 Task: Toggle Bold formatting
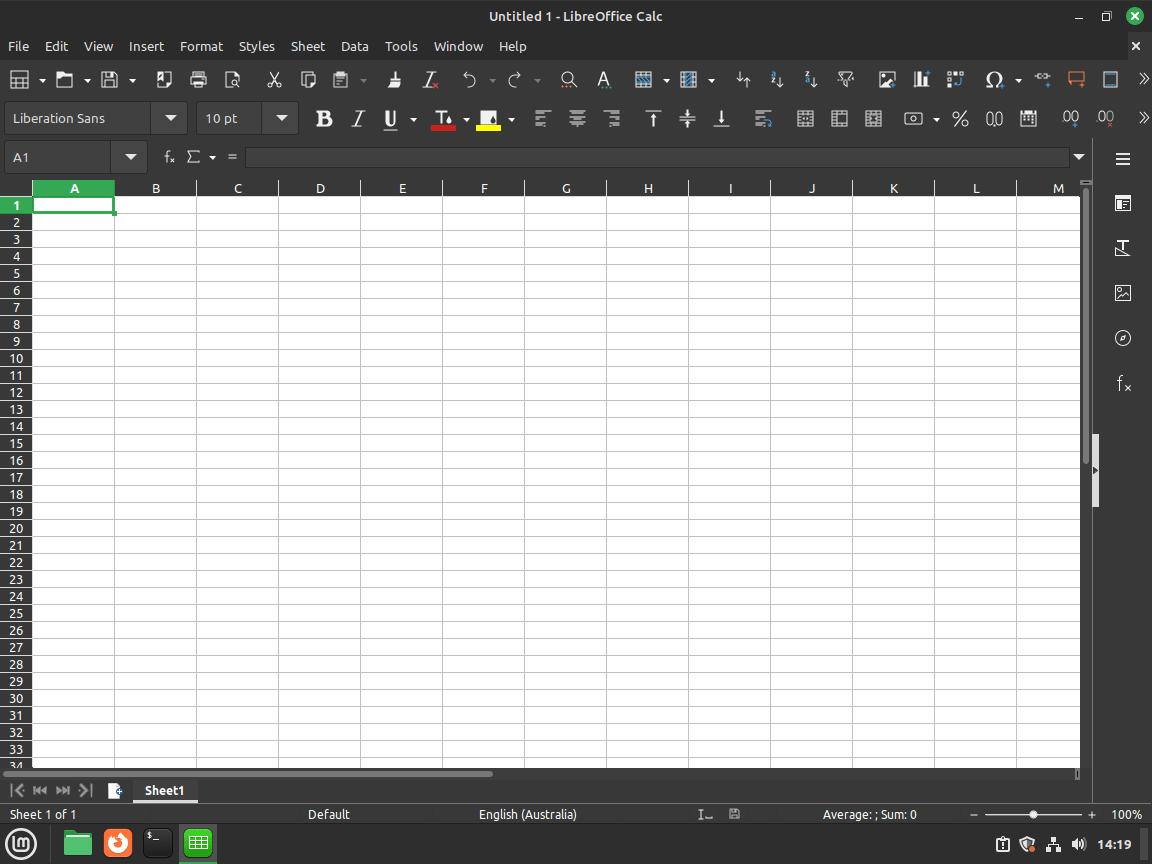323,119
